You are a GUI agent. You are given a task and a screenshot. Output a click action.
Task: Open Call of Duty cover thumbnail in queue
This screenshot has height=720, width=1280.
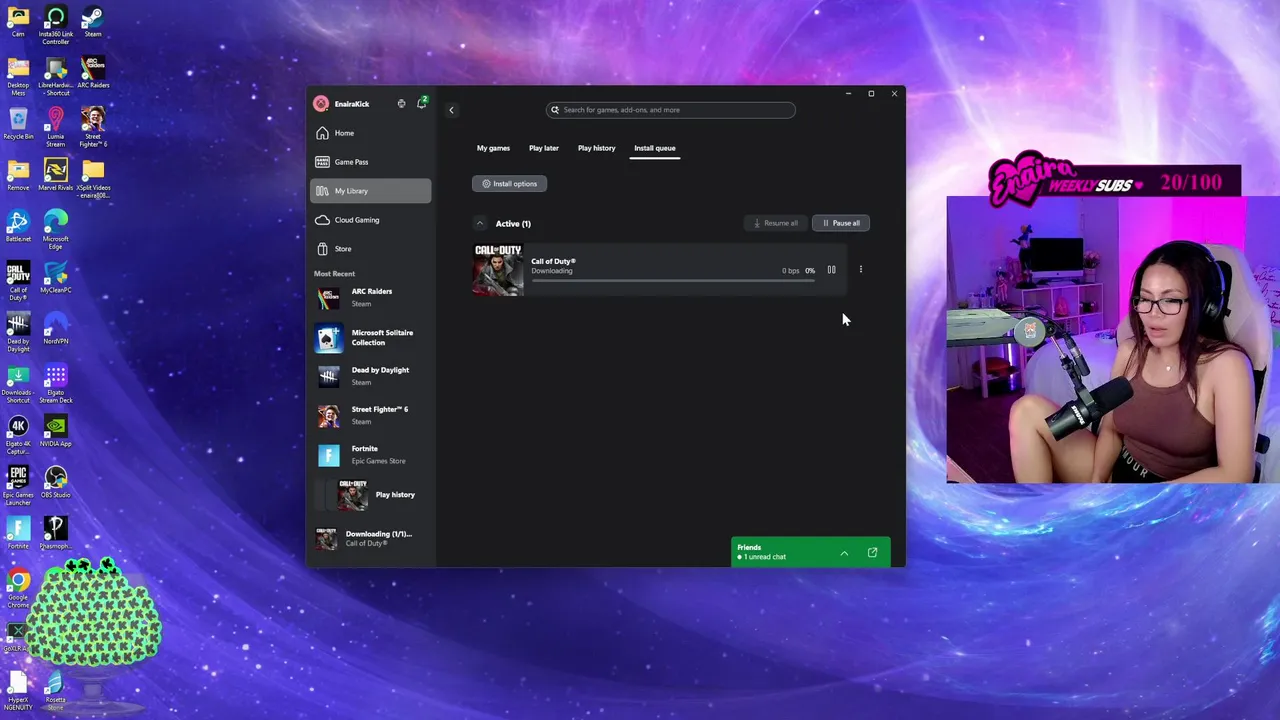498,270
